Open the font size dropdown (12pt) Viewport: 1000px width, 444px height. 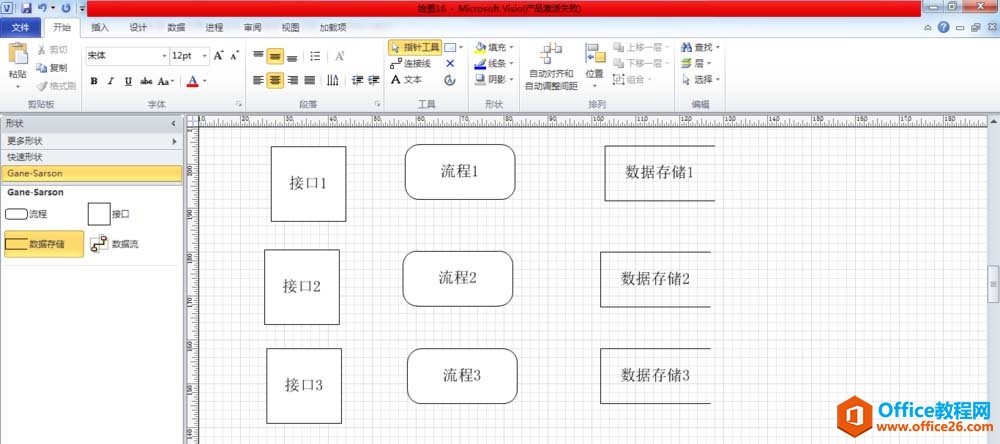[x=205, y=56]
